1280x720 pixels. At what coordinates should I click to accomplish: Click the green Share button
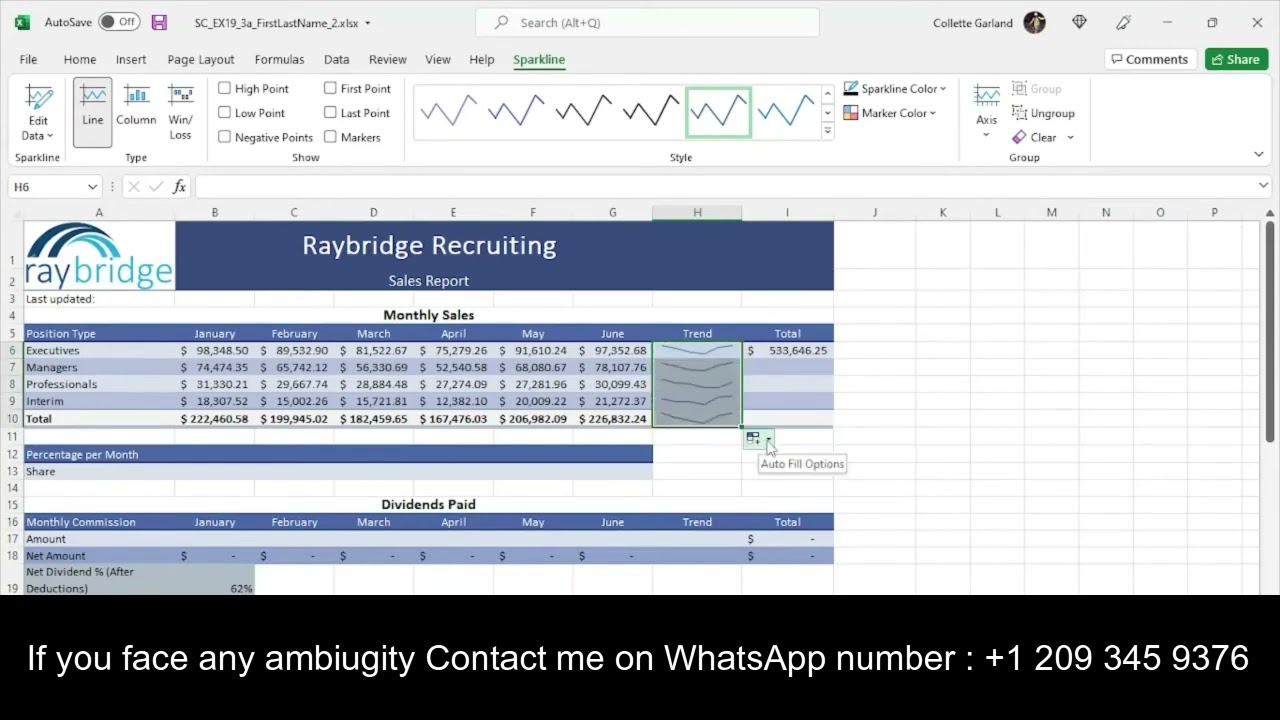1236,59
